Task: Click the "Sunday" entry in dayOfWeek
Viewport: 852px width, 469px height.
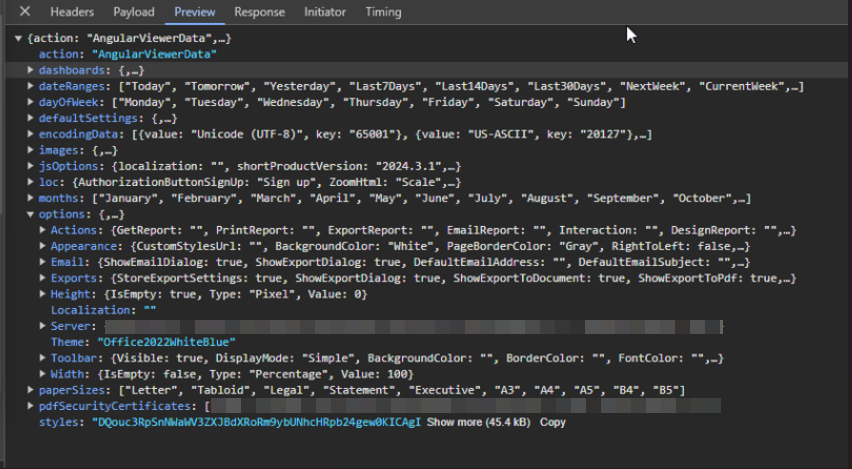Action: pos(595,102)
